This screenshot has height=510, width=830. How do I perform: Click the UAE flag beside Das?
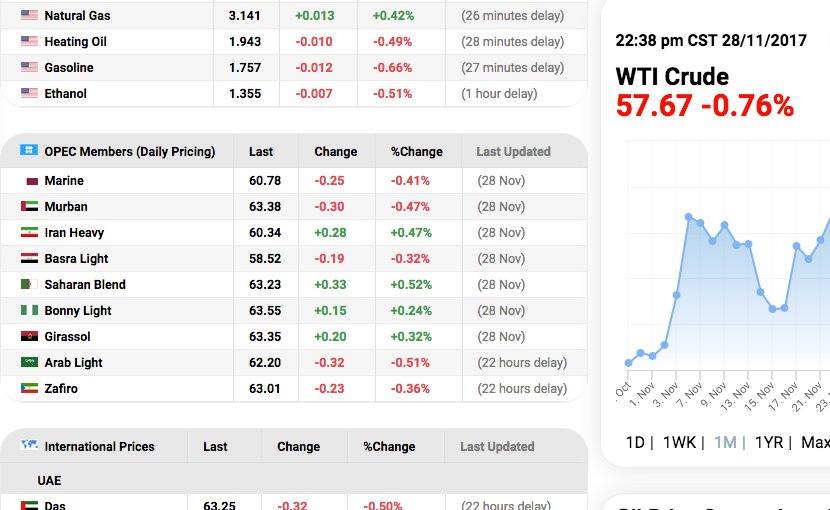coord(29,505)
